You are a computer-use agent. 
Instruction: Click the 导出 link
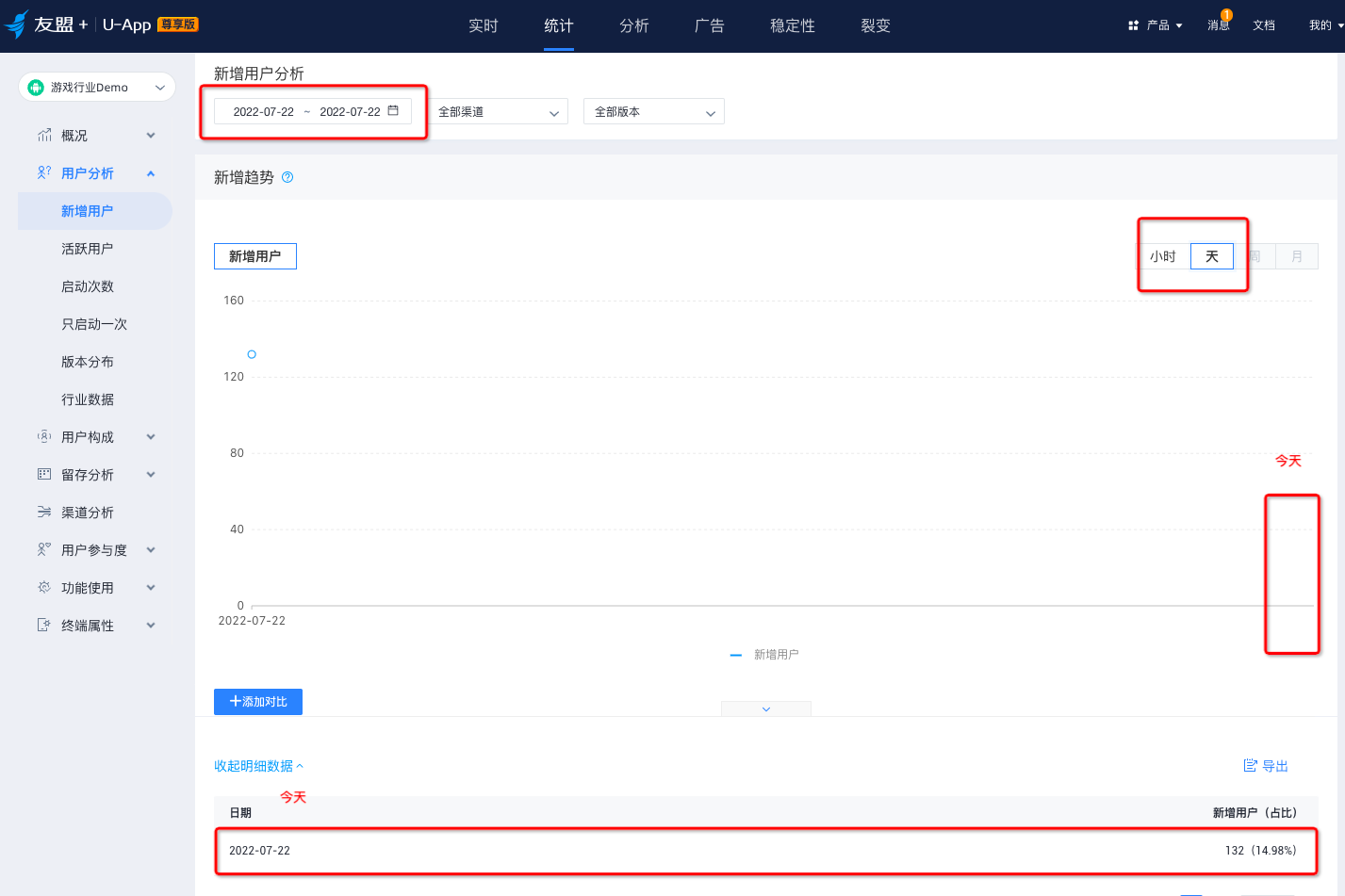pyautogui.click(x=1275, y=766)
